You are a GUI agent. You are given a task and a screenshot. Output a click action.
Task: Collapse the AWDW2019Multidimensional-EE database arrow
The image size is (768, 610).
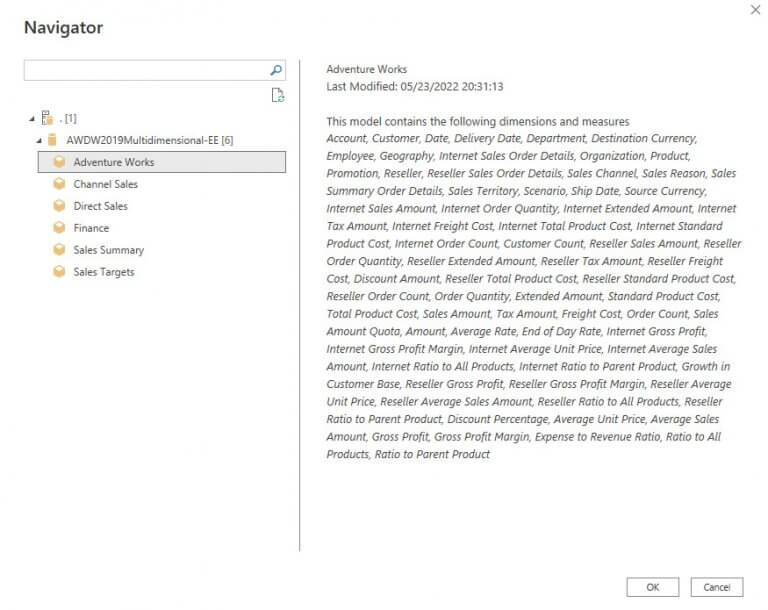pyautogui.click(x=39, y=141)
